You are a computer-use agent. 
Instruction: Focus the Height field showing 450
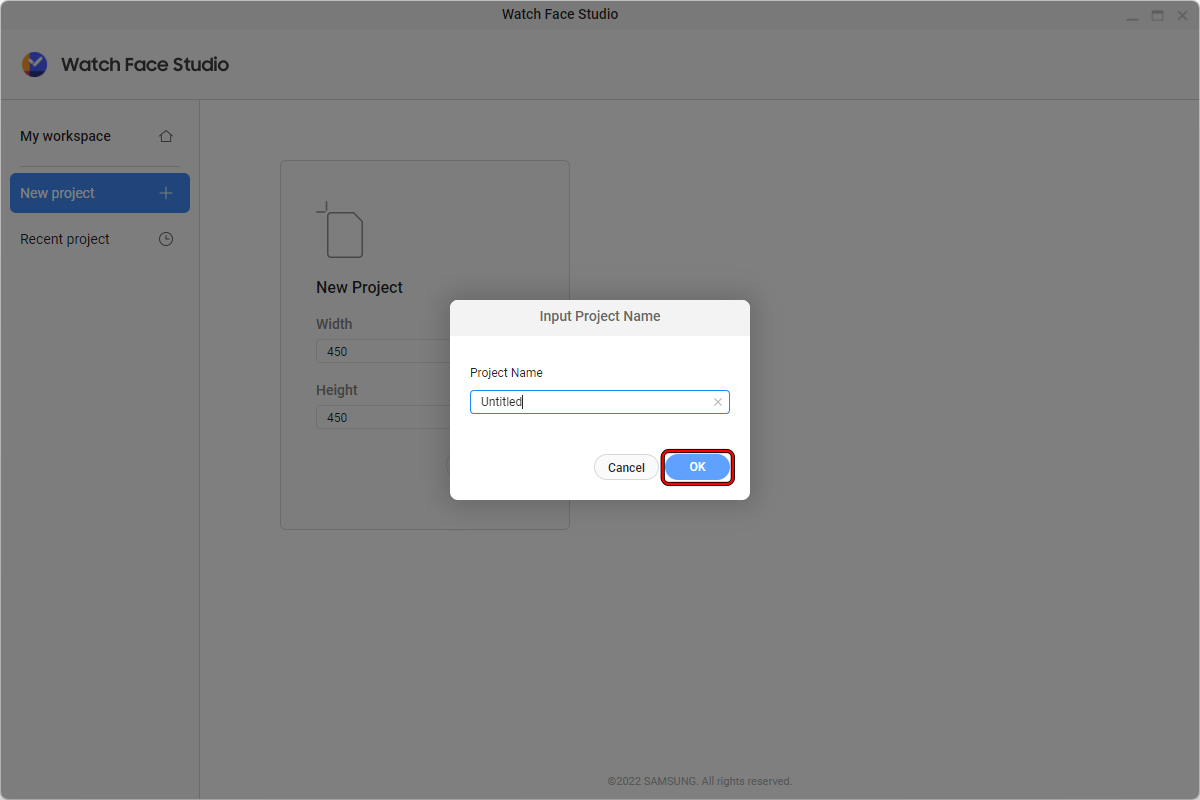385,417
